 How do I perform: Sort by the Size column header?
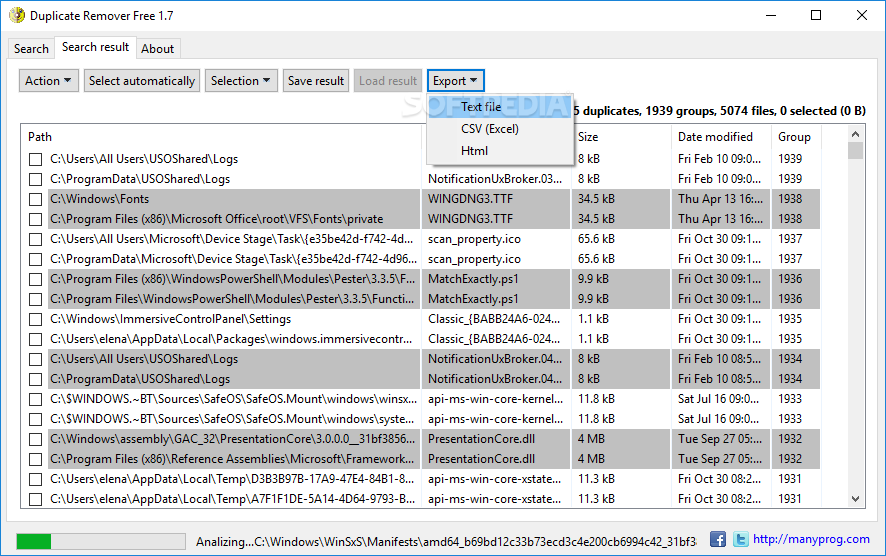pos(622,137)
